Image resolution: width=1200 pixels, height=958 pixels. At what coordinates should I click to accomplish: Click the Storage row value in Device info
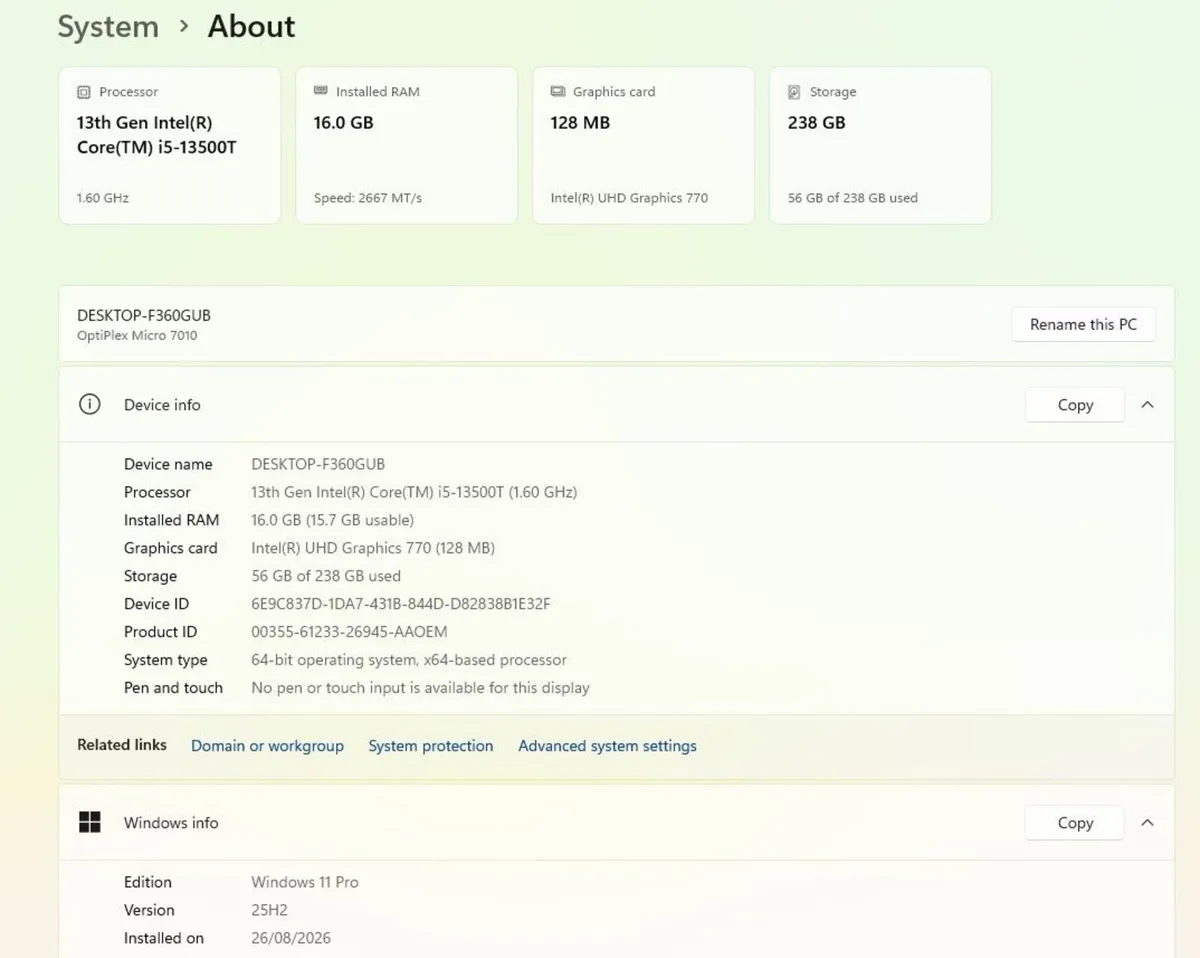(326, 576)
